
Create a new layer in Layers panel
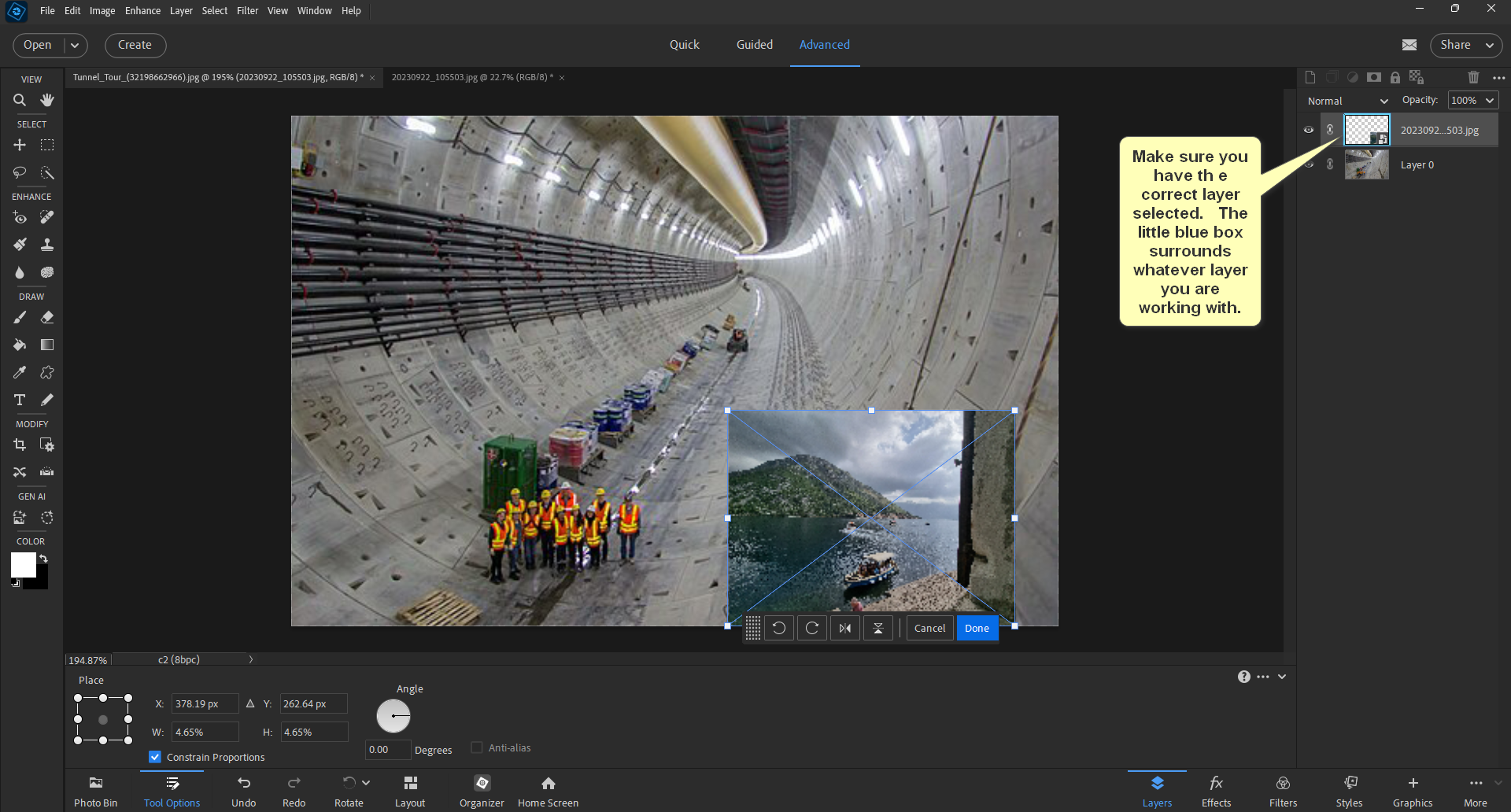[x=1310, y=77]
